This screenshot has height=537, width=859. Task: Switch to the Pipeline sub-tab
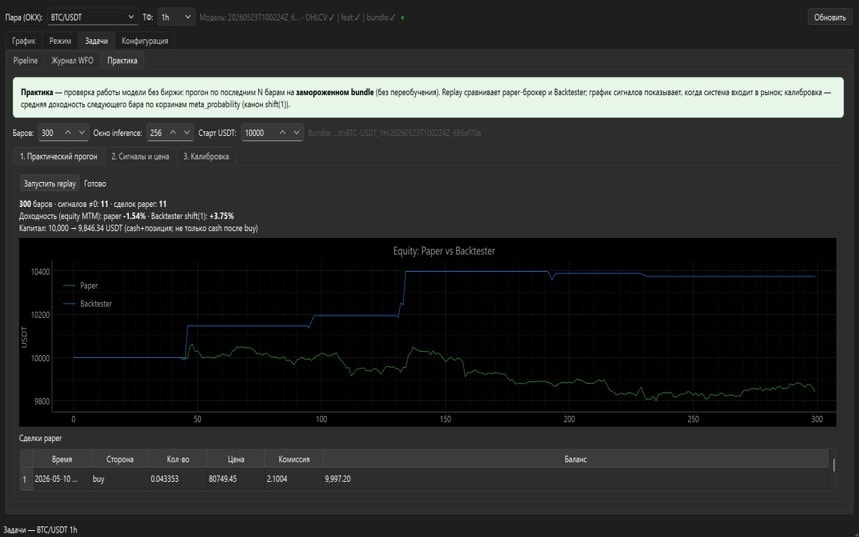click(25, 60)
